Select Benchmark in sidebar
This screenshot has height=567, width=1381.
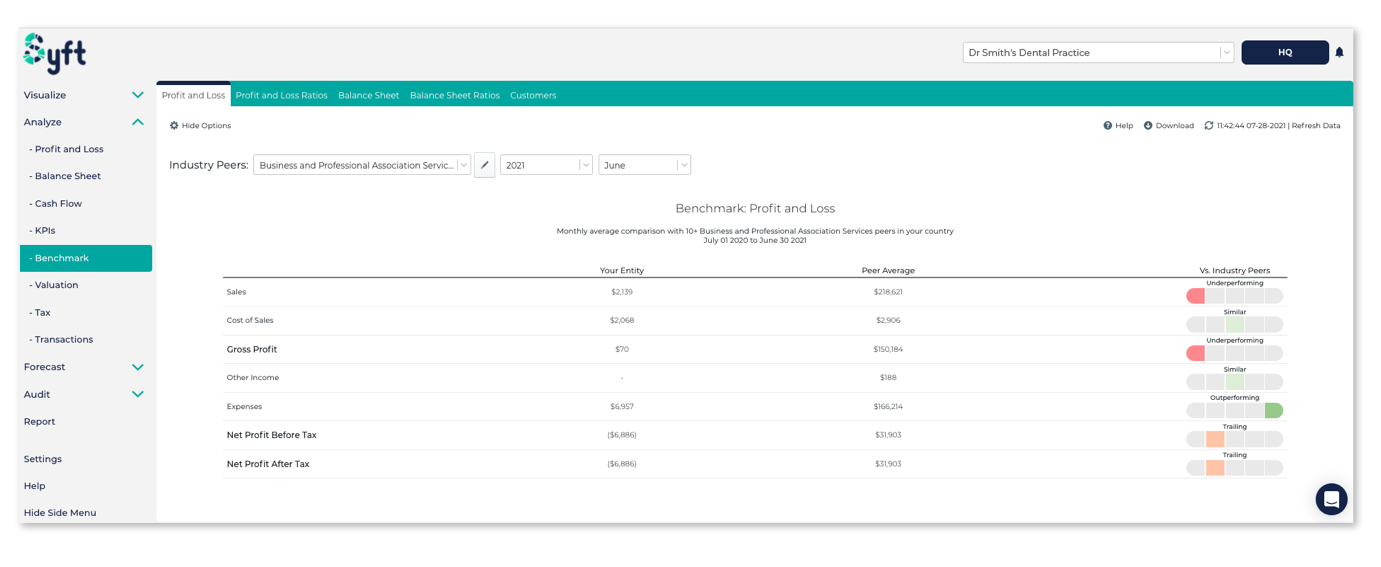pyautogui.click(x=86, y=258)
